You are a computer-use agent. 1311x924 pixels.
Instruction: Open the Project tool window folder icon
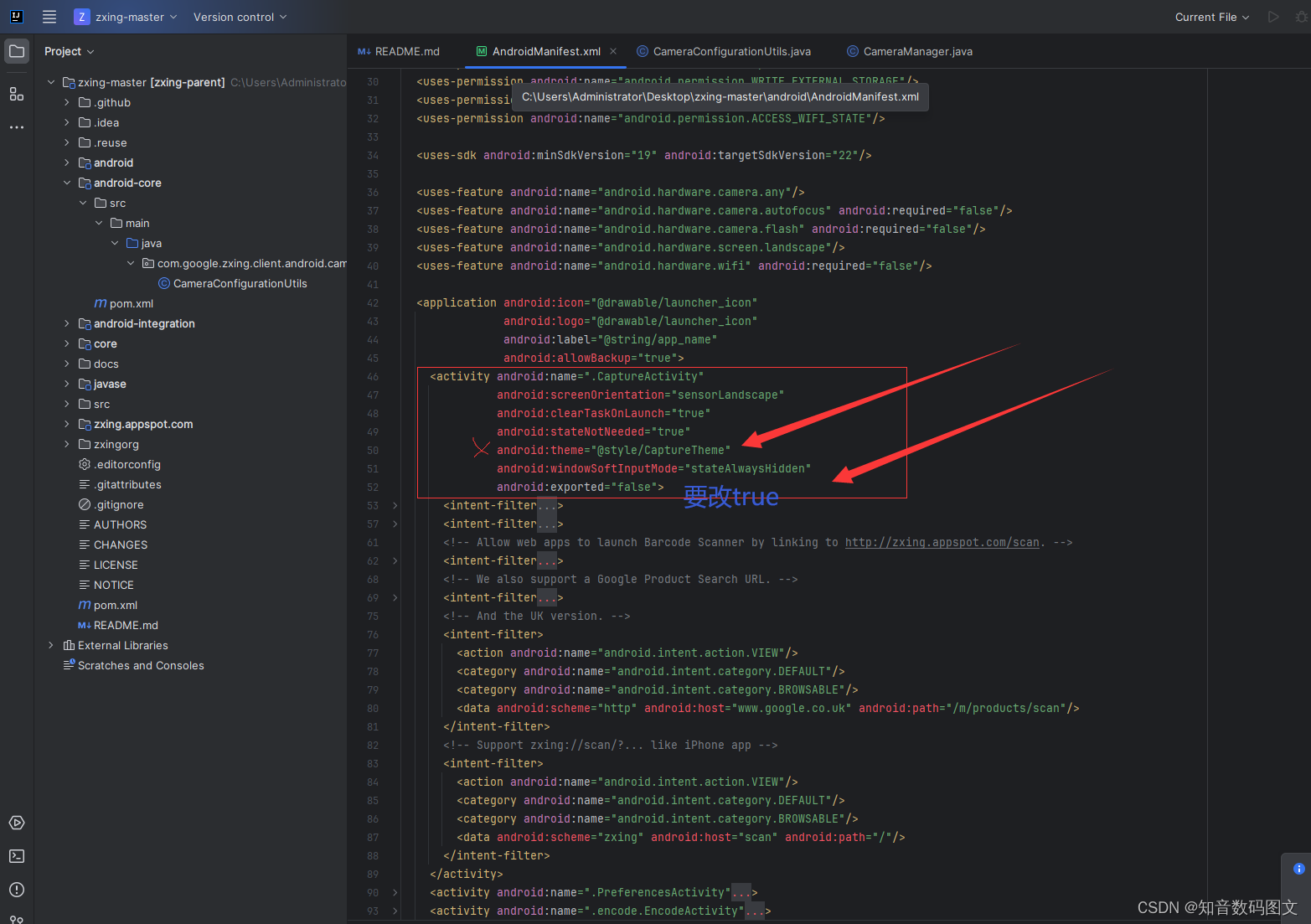coord(17,50)
